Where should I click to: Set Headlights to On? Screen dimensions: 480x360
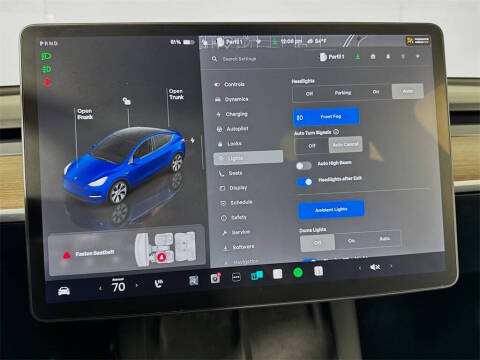(376, 92)
